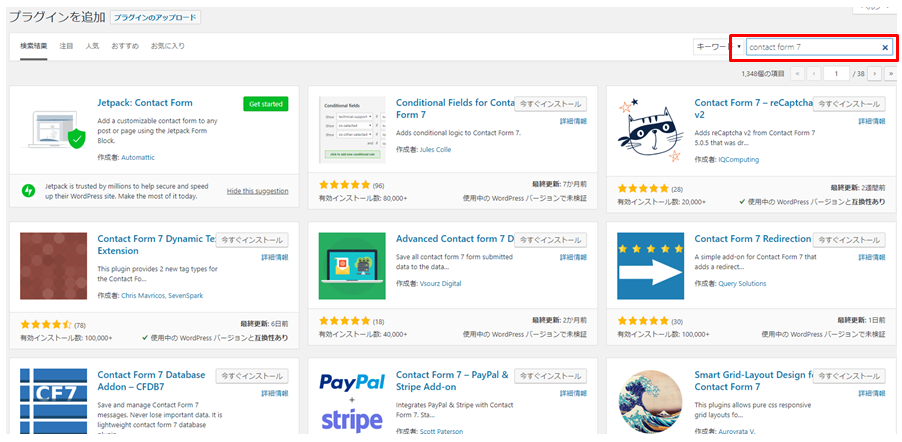Go to next page of results
Screen dimensions: 902x442
tap(875, 74)
